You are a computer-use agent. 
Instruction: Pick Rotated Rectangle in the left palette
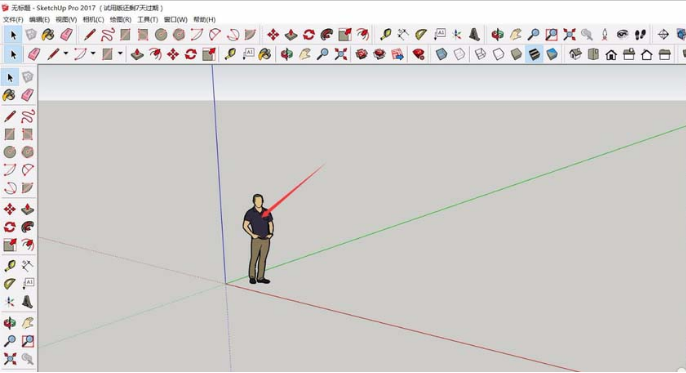click(28, 134)
